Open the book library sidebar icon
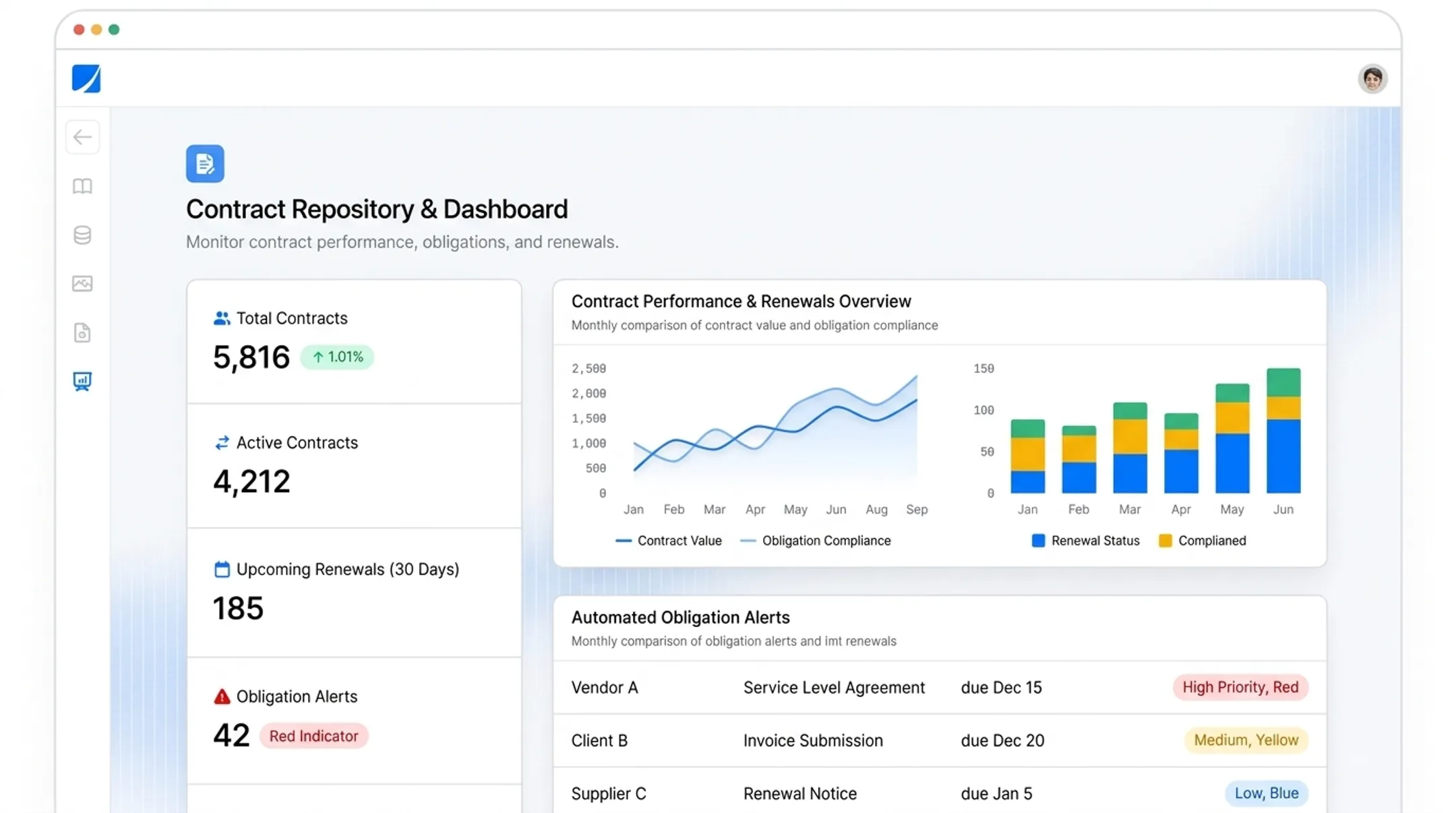The height and width of the screenshot is (813, 1456). [x=82, y=186]
